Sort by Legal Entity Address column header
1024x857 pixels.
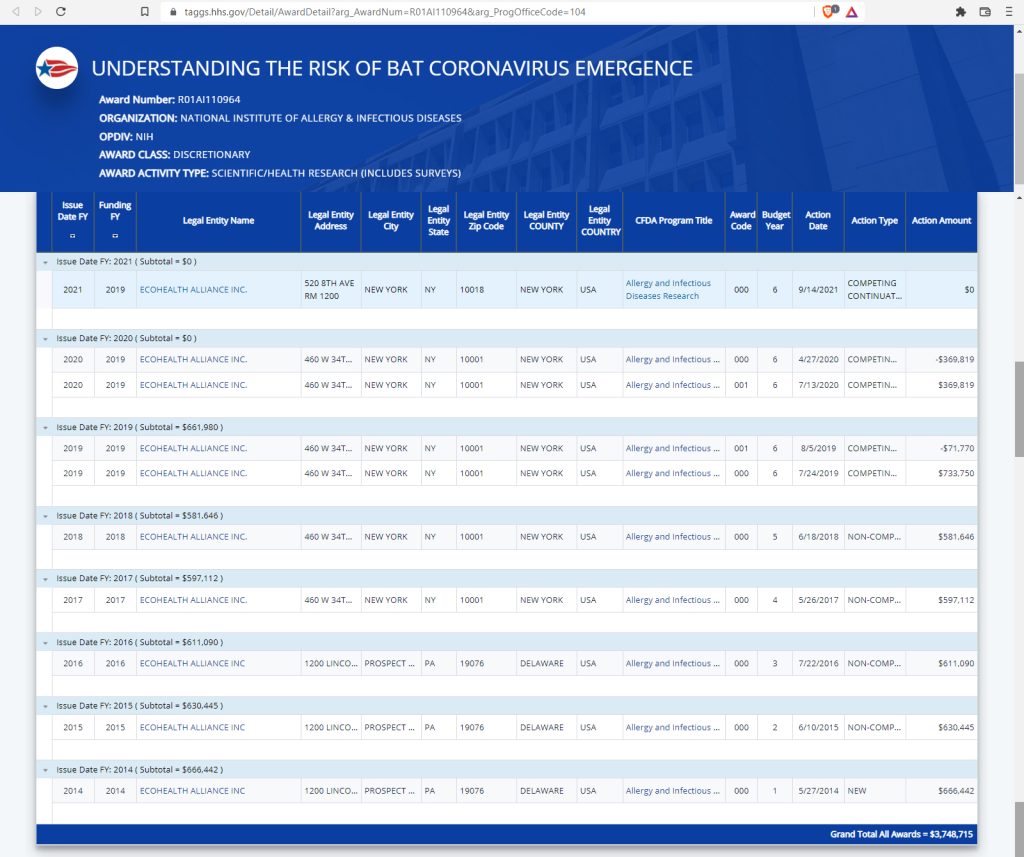pyautogui.click(x=330, y=221)
